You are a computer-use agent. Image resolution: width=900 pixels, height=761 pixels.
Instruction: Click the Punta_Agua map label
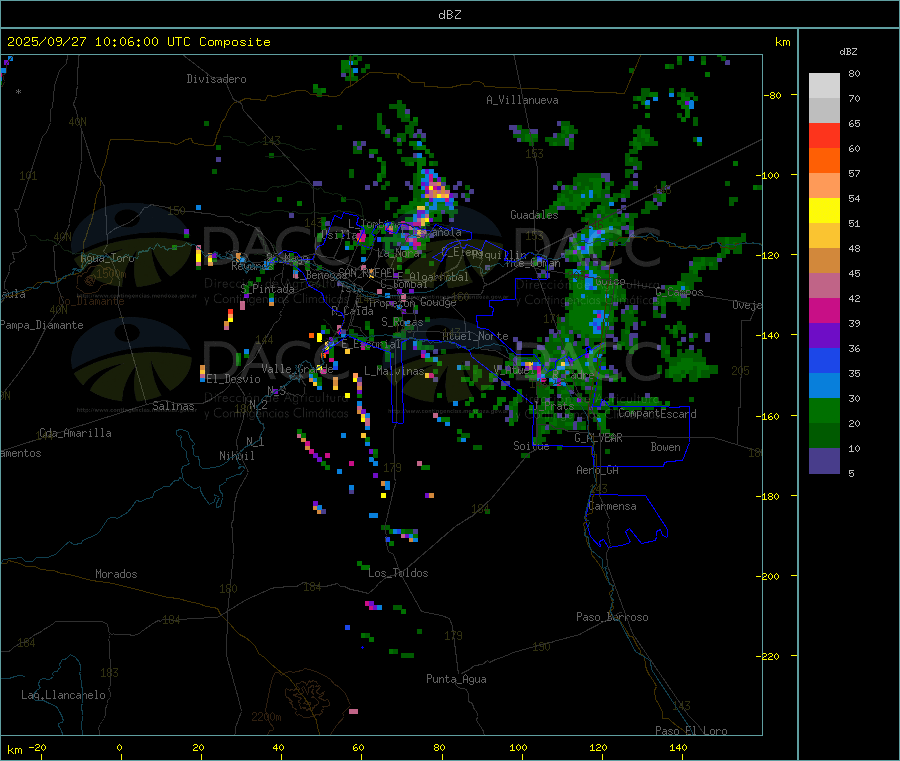[x=456, y=679]
